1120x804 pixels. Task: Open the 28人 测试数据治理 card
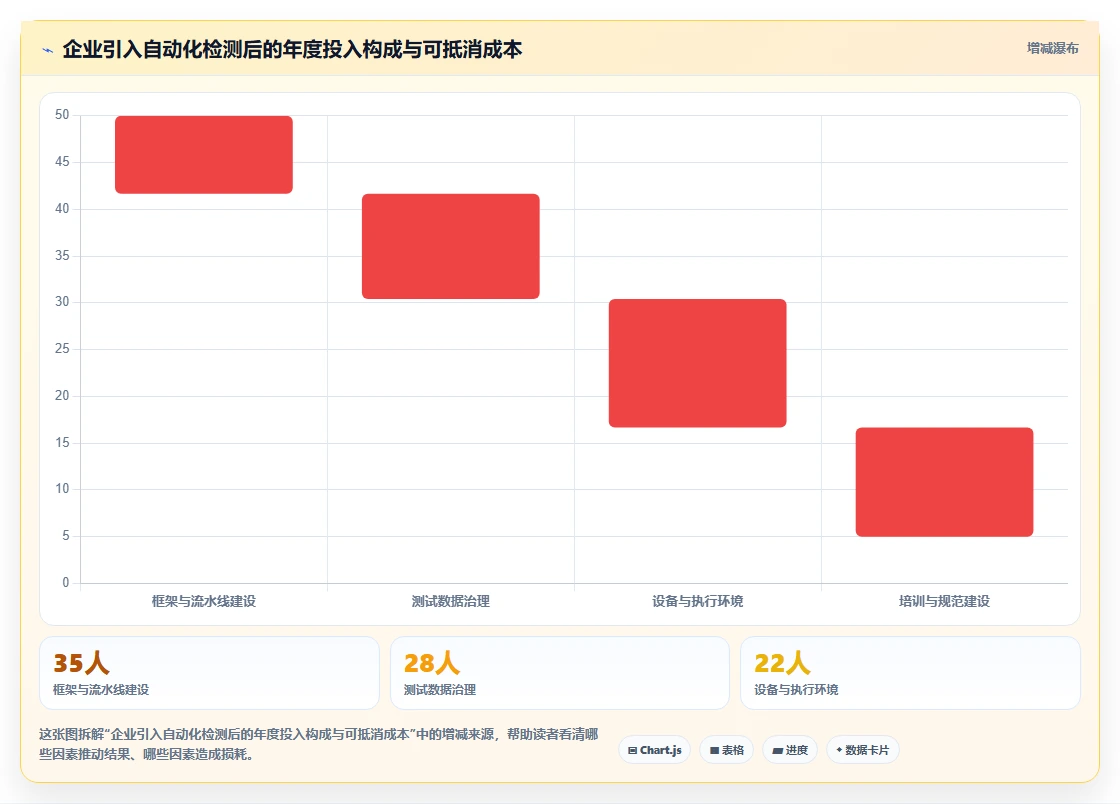(559, 673)
